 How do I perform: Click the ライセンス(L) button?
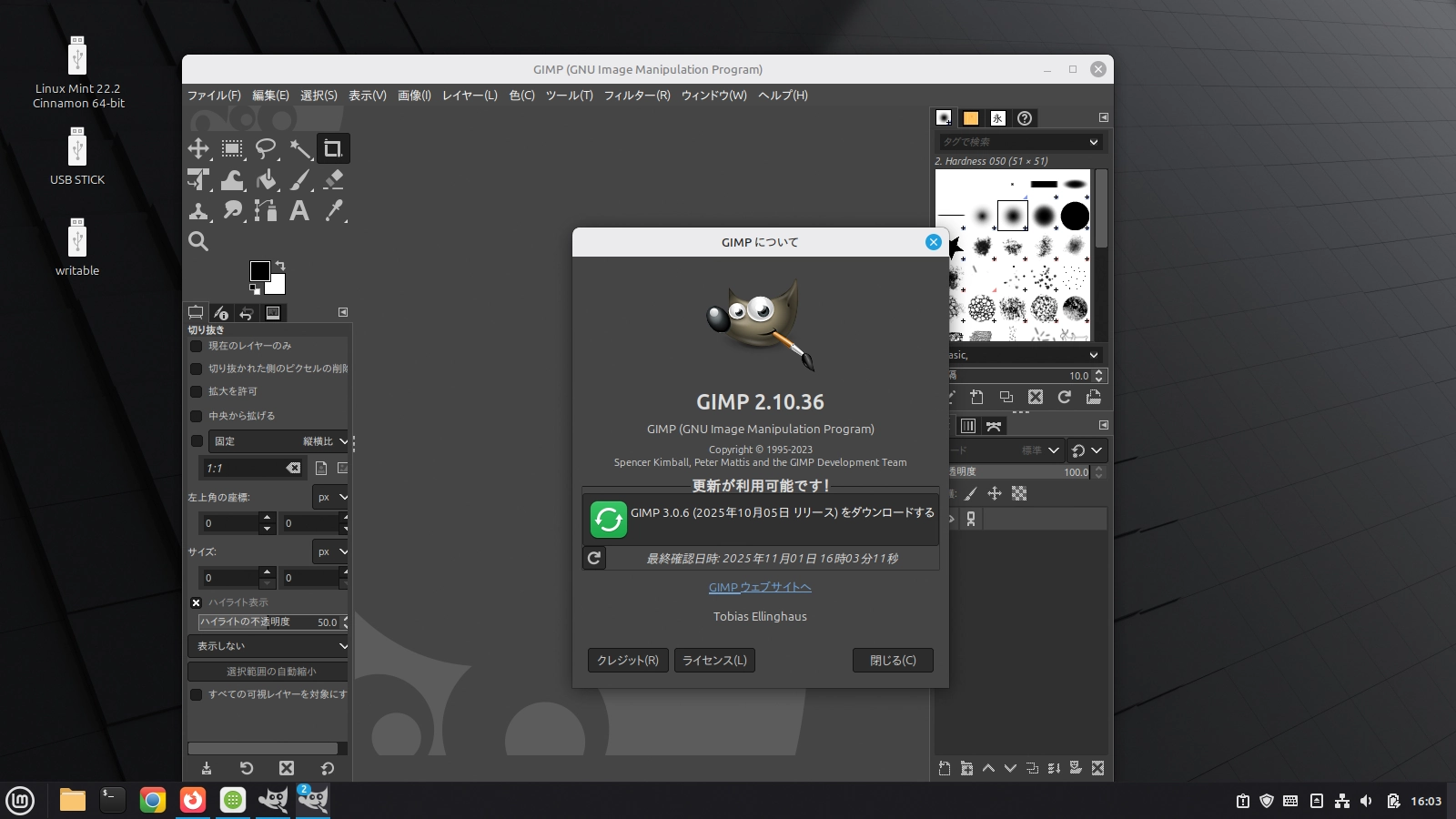click(x=714, y=661)
